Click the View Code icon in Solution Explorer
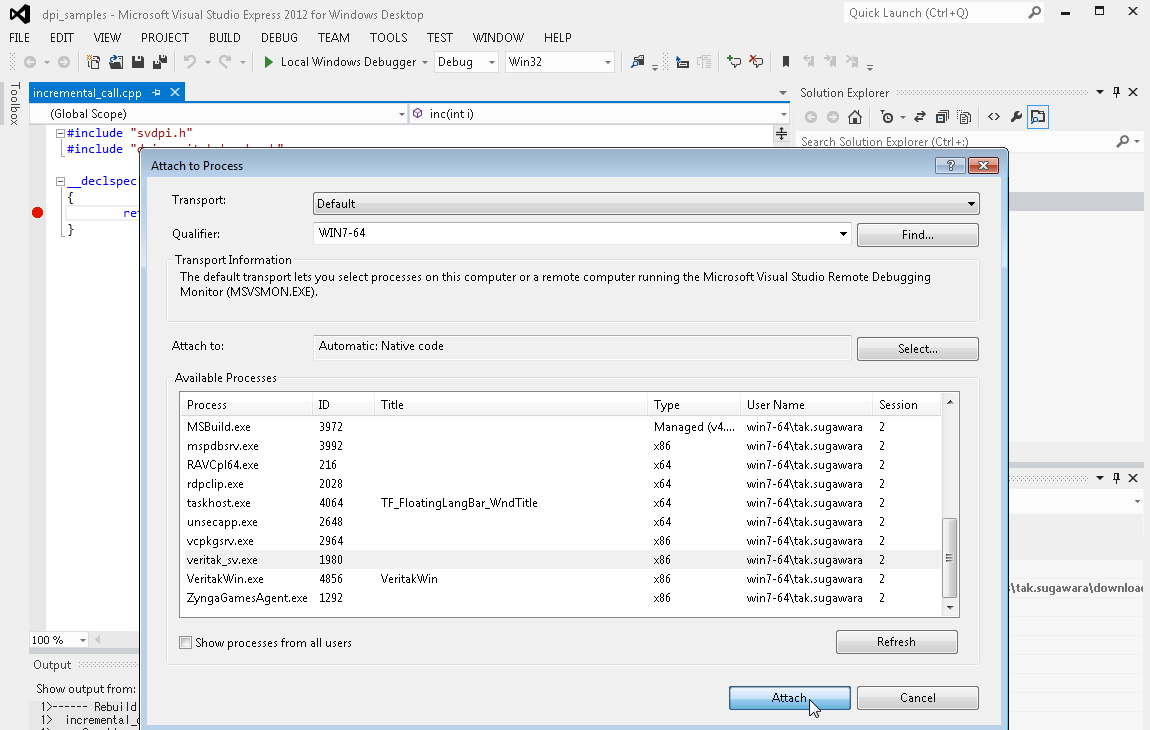Viewport: 1150px width, 730px height. 994,117
